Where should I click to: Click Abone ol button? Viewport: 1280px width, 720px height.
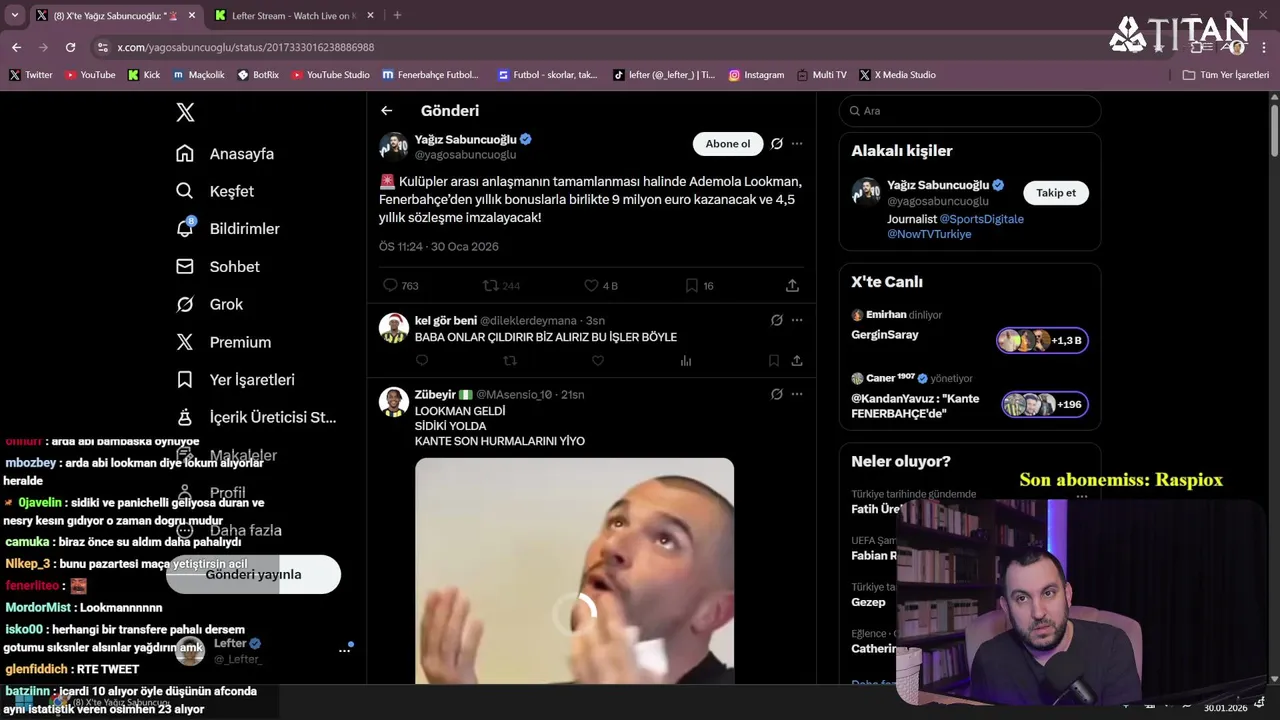pyautogui.click(x=728, y=144)
